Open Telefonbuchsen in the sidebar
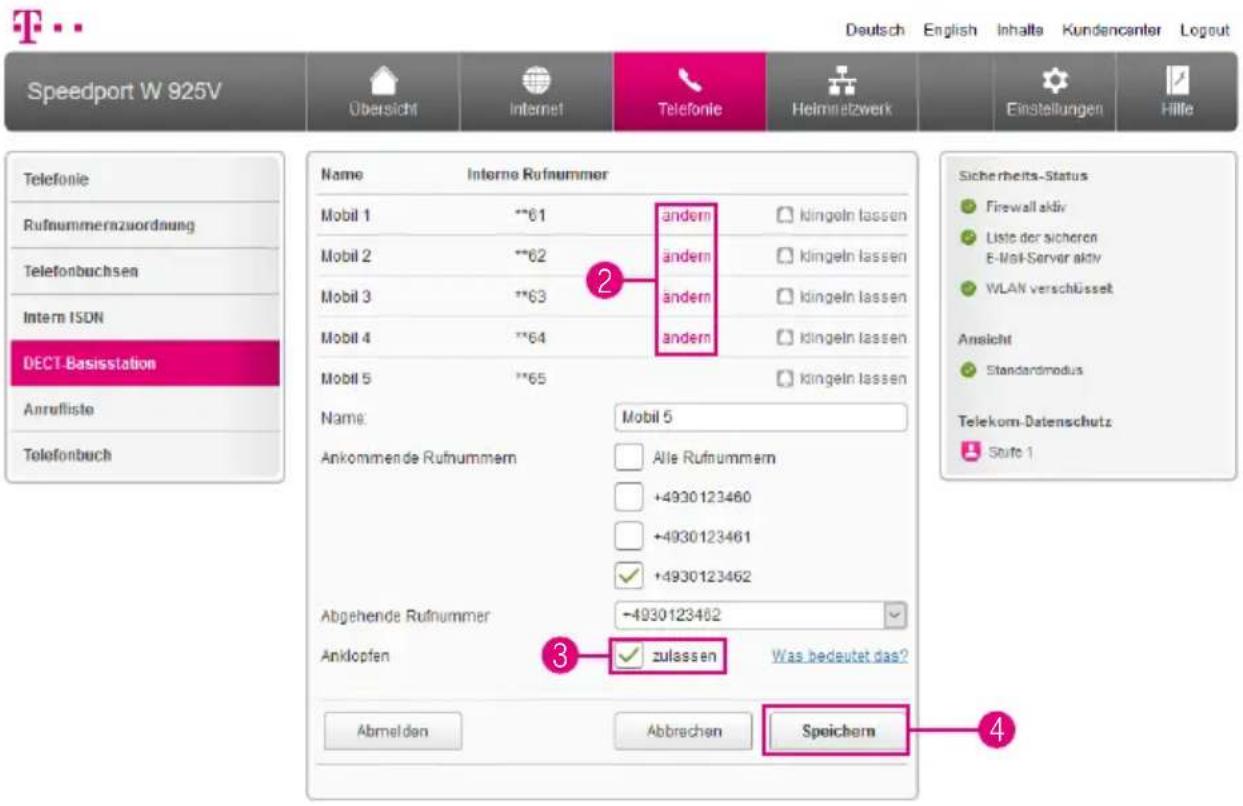 pyautogui.click(x=145, y=271)
